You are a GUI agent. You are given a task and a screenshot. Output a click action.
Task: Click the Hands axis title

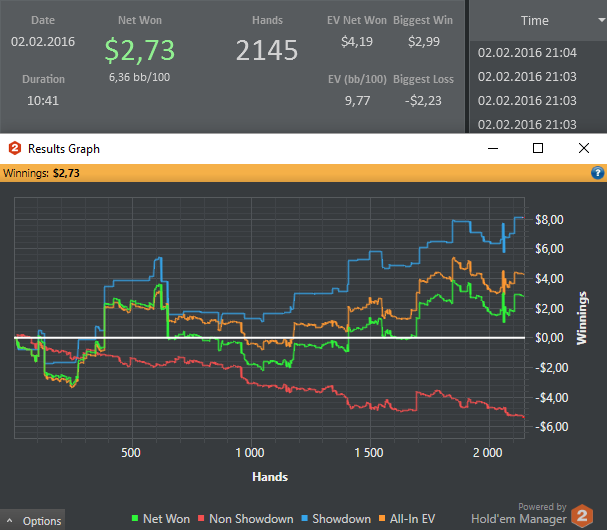(270, 477)
